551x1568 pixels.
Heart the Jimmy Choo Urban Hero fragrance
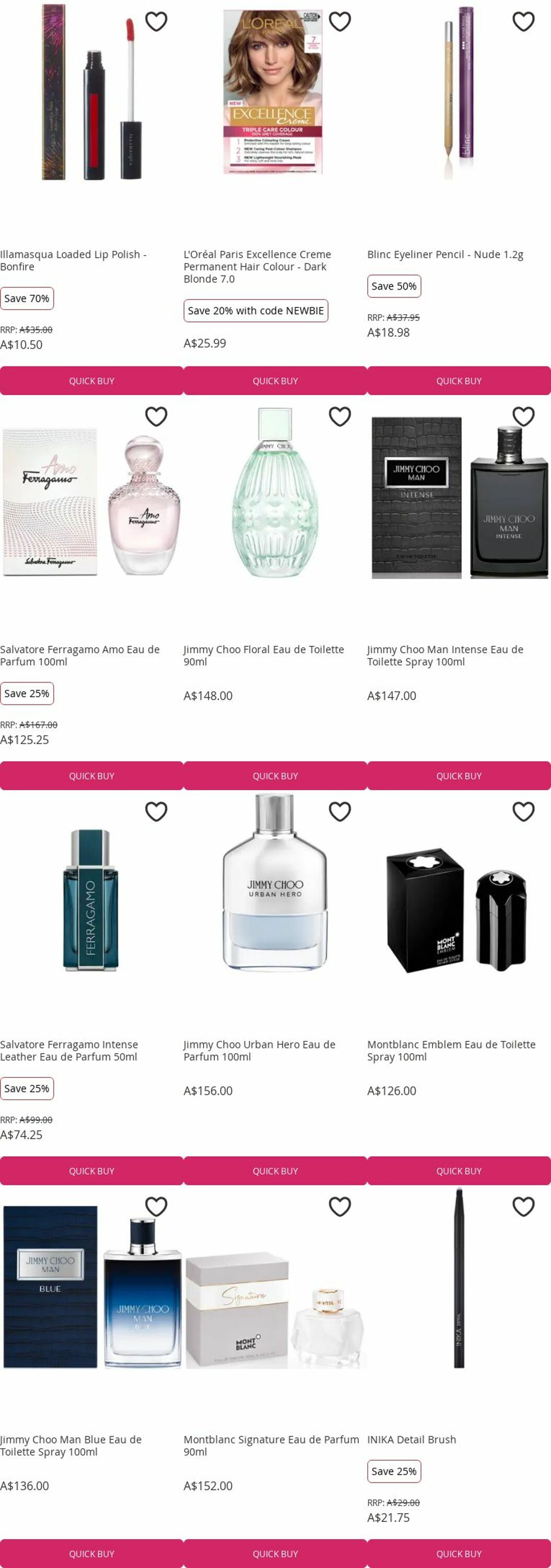[x=340, y=811]
